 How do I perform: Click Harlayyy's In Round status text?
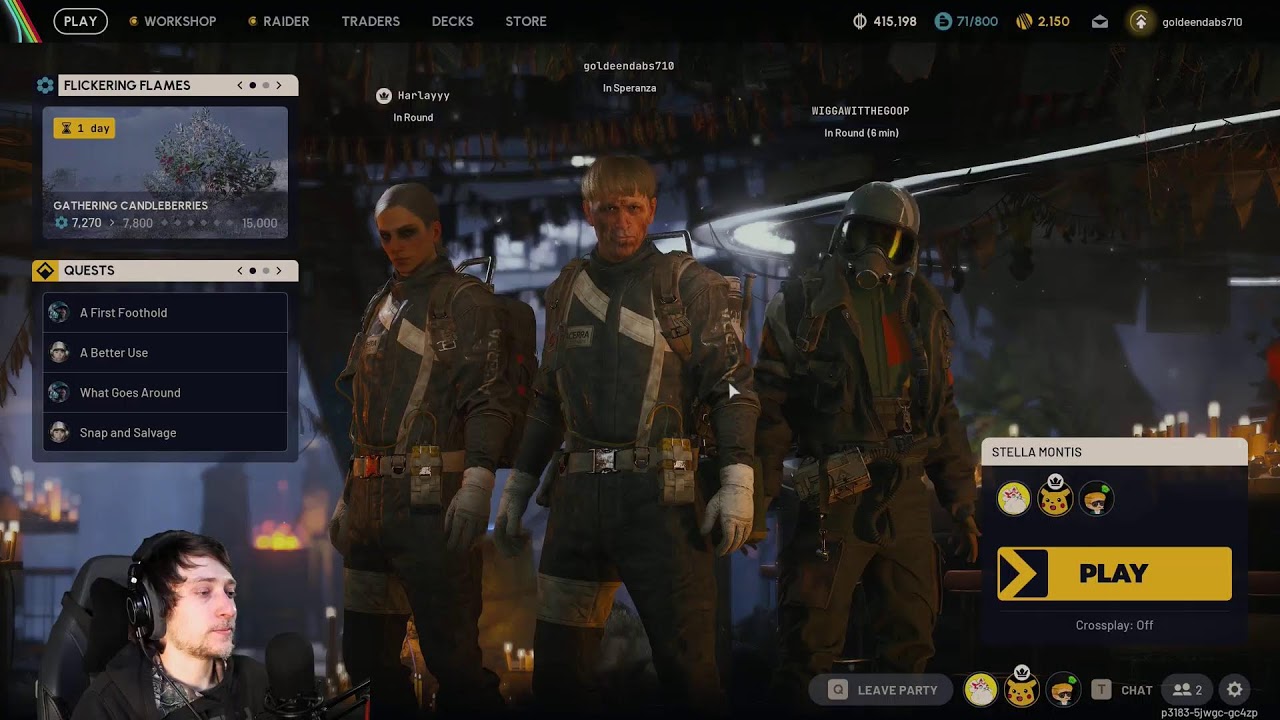413,118
